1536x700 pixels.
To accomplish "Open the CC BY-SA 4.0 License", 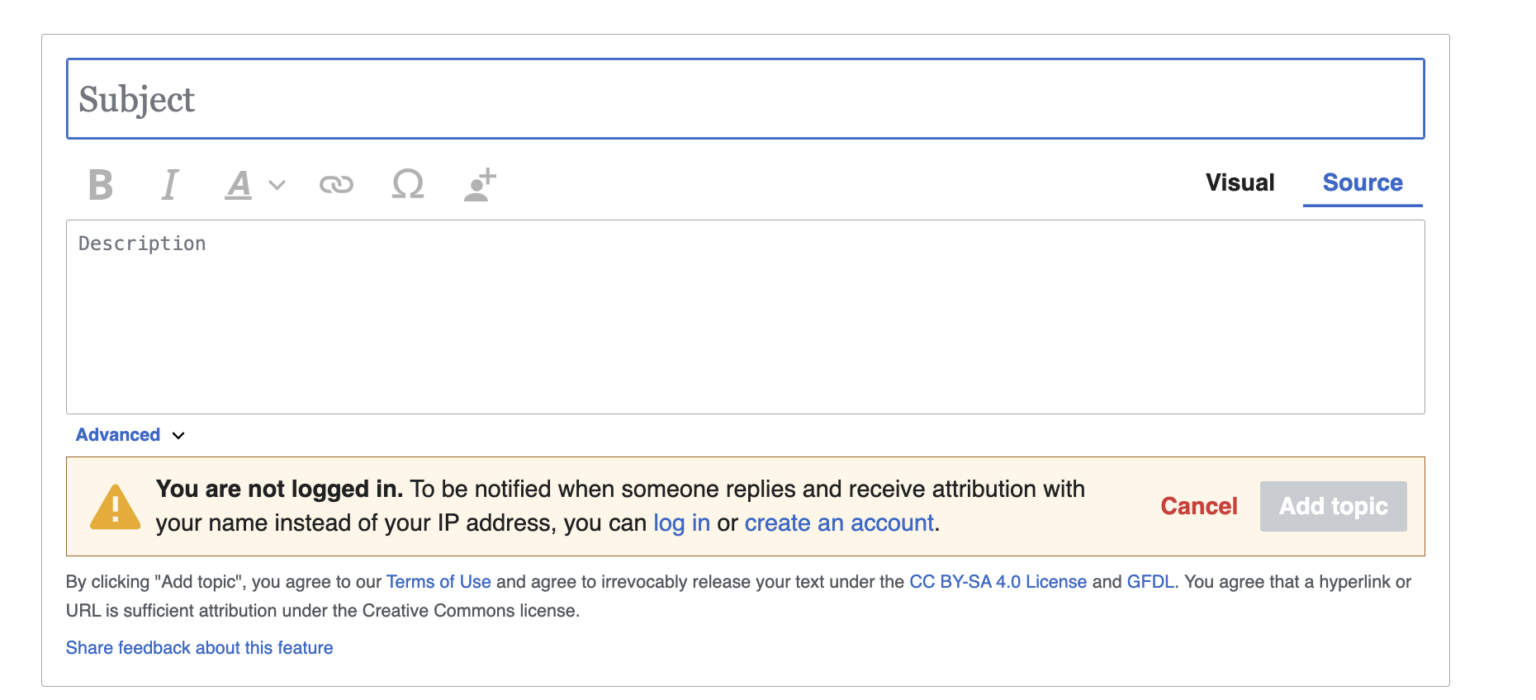I will [x=997, y=581].
